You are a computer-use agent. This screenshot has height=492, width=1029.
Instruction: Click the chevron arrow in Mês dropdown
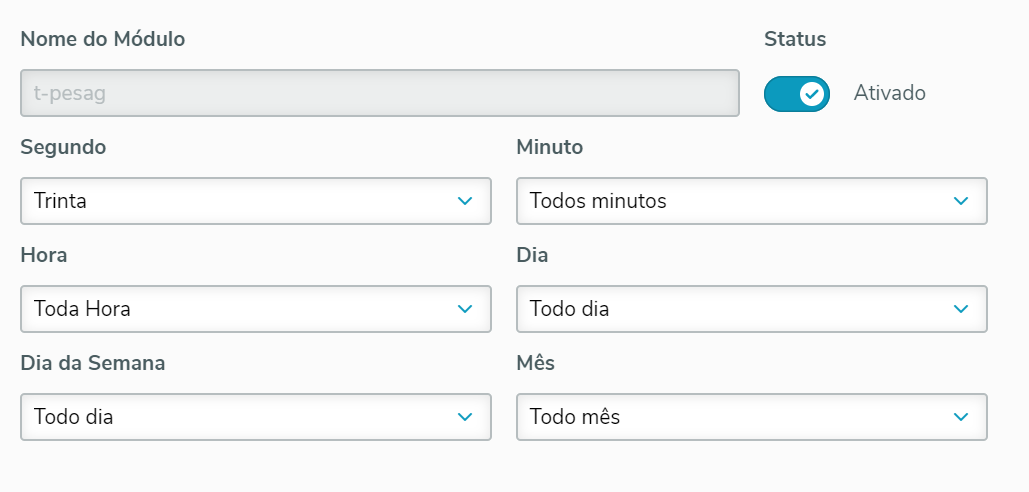(961, 417)
